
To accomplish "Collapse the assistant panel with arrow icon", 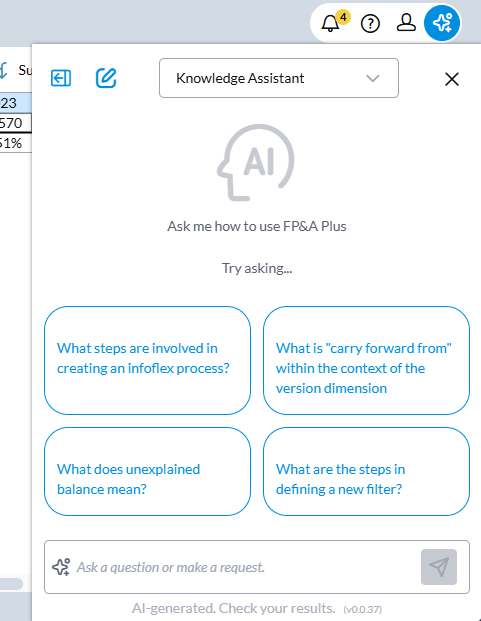I will pos(61,78).
